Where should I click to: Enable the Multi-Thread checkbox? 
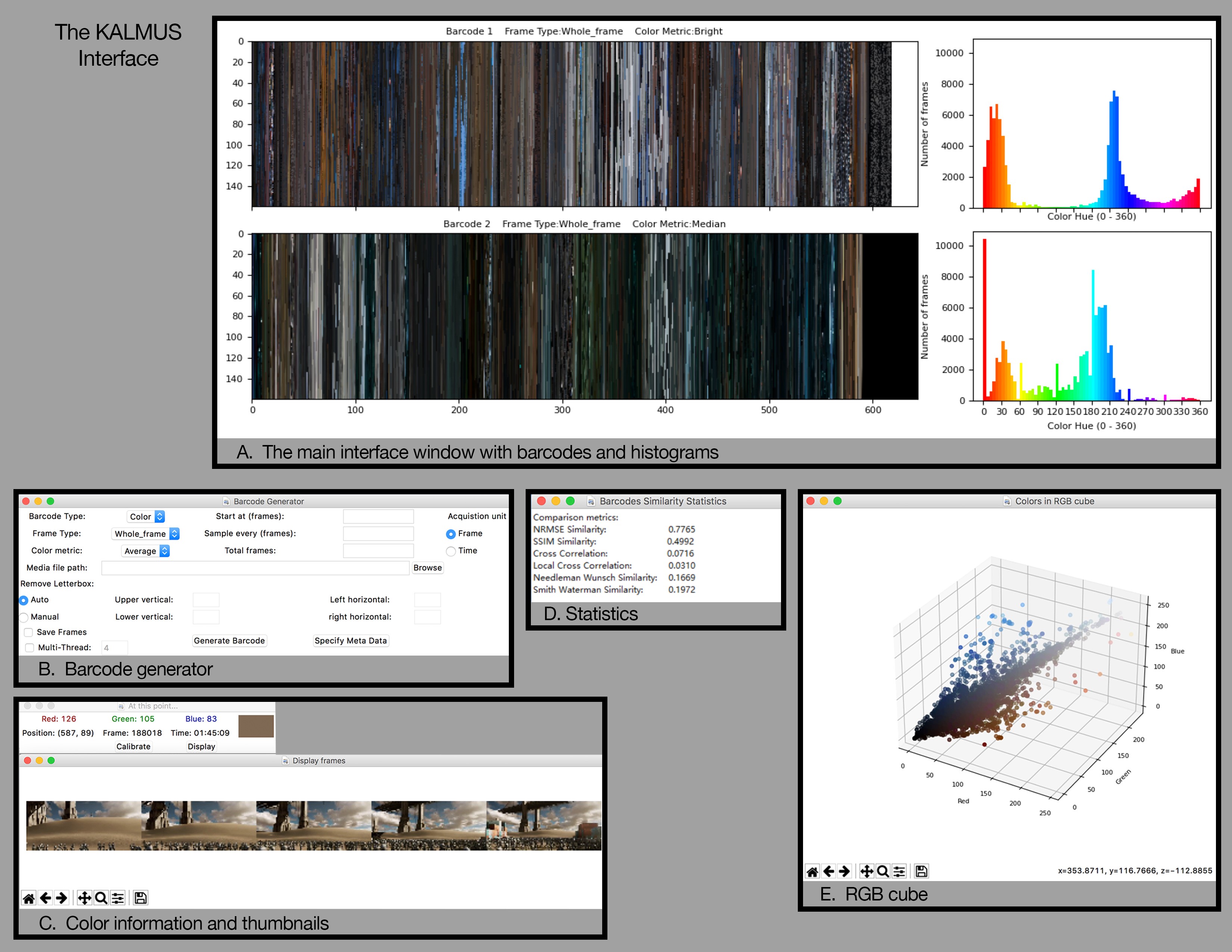(29, 647)
